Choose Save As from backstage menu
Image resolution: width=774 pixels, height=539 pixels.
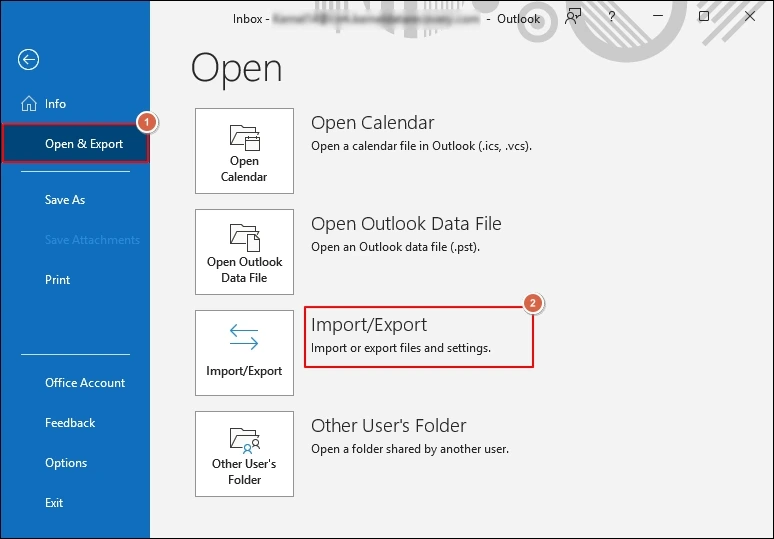point(65,200)
